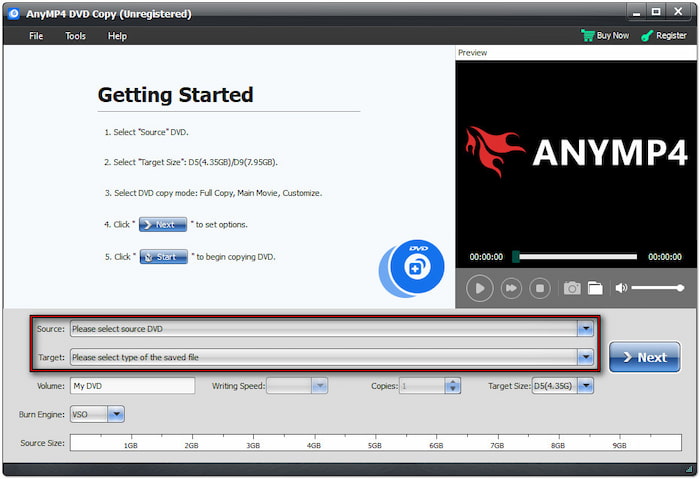
Task: Click the Volume name input field
Action: (x=132, y=386)
